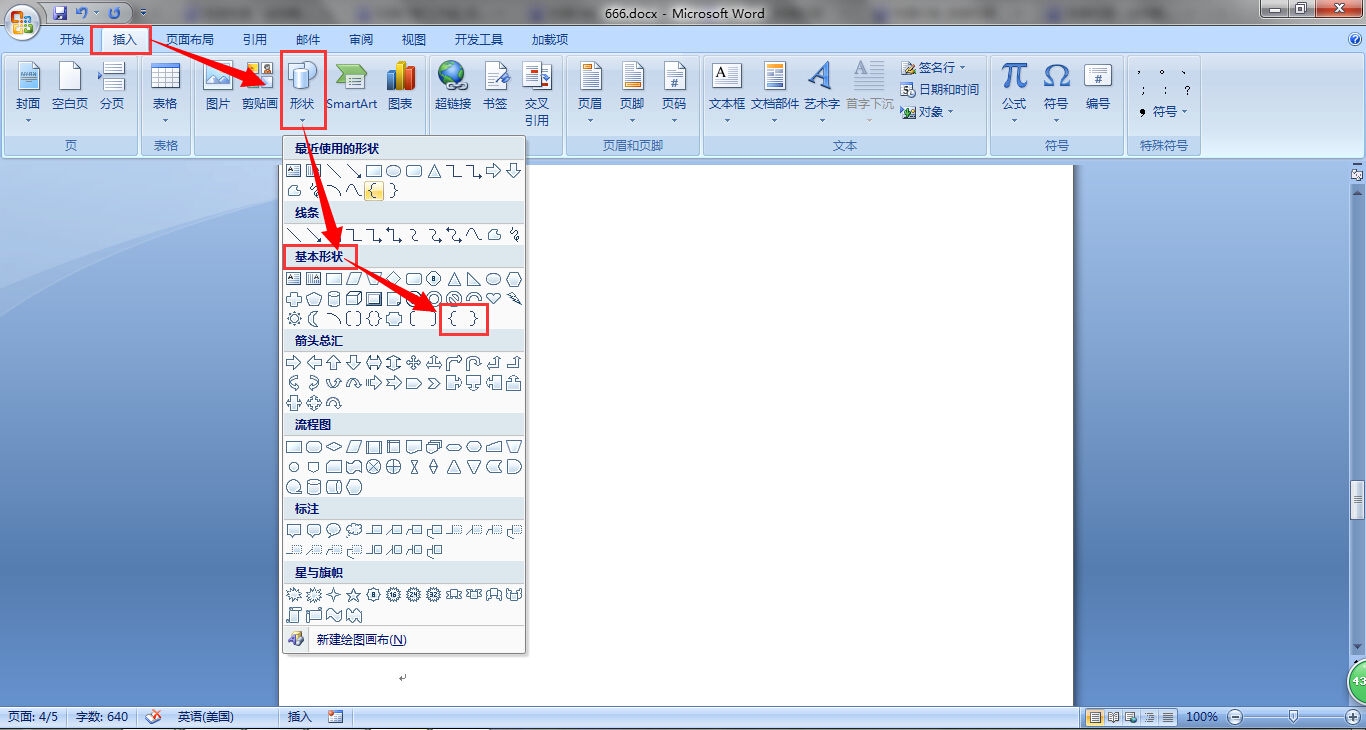Image resolution: width=1366 pixels, height=730 pixels.
Task: Select the 16-point star shape
Action: tap(394, 595)
